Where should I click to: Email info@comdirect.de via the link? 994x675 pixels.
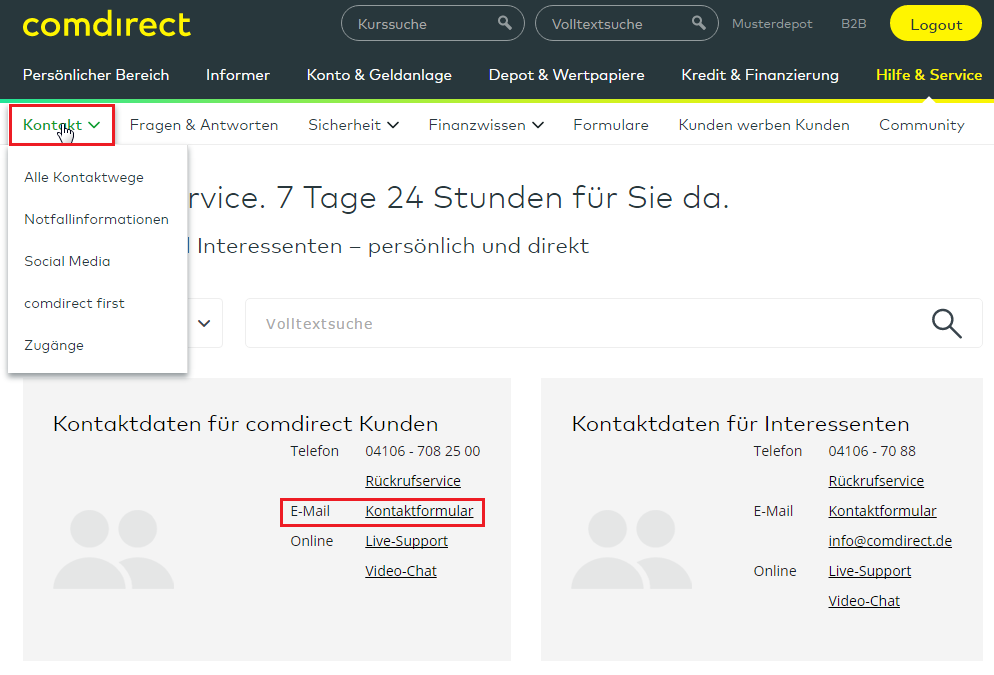point(890,540)
